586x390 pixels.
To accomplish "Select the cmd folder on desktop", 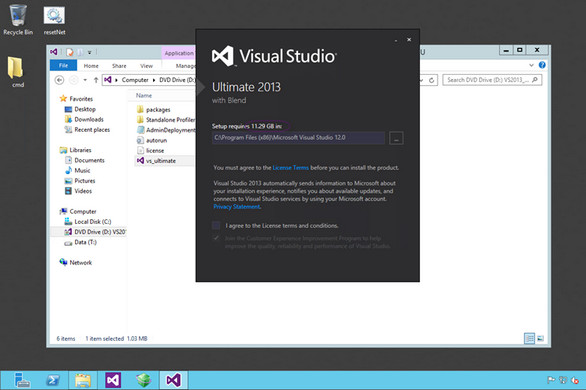I will [x=17, y=72].
